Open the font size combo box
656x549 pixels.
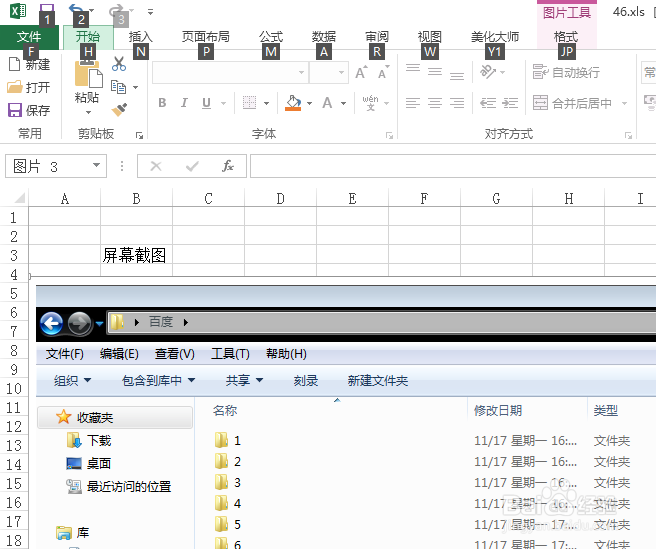point(329,72)
